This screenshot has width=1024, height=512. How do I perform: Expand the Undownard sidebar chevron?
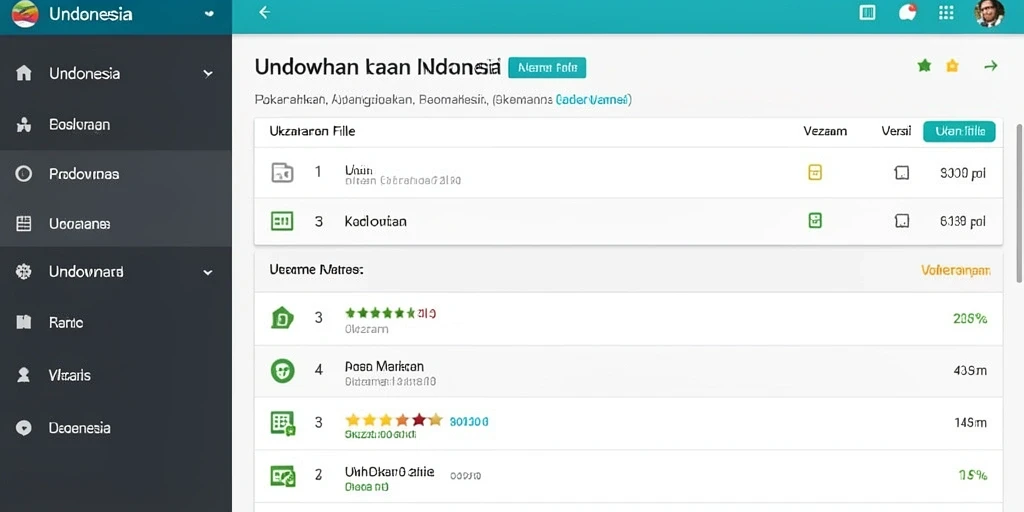[208, 272]
